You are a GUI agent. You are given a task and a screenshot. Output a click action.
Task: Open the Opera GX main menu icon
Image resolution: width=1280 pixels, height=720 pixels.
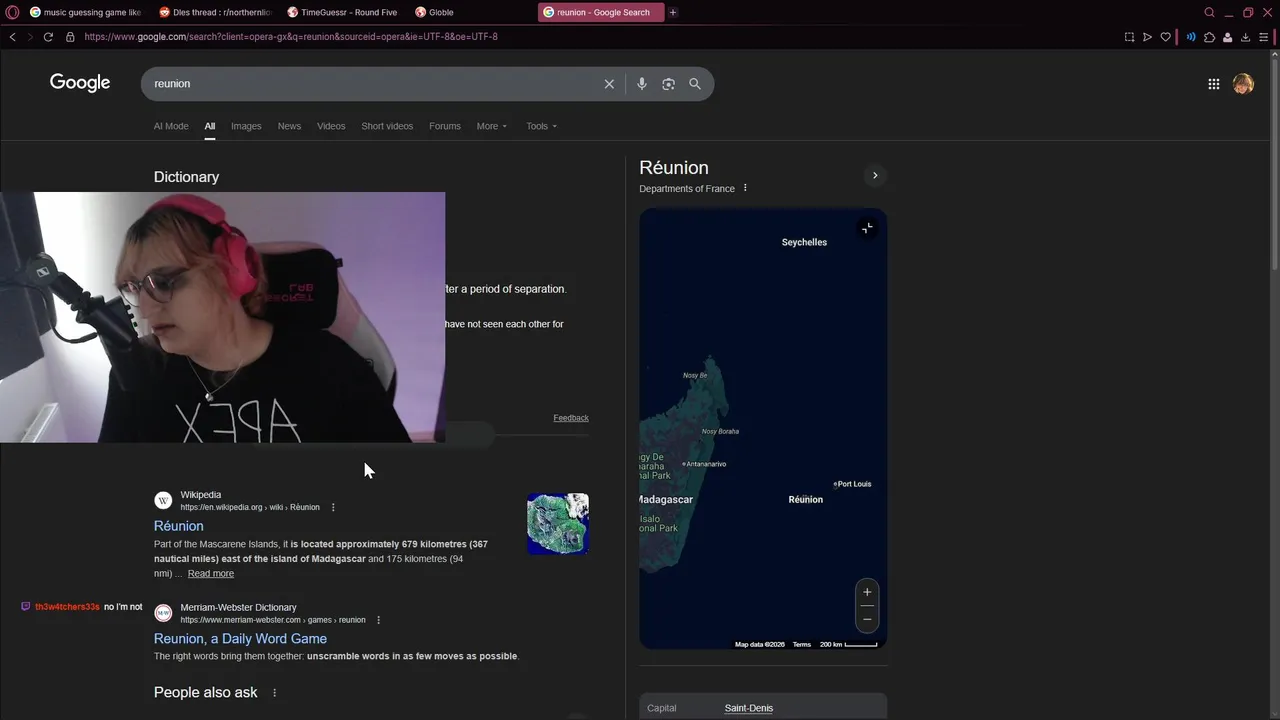pos(12,12)
